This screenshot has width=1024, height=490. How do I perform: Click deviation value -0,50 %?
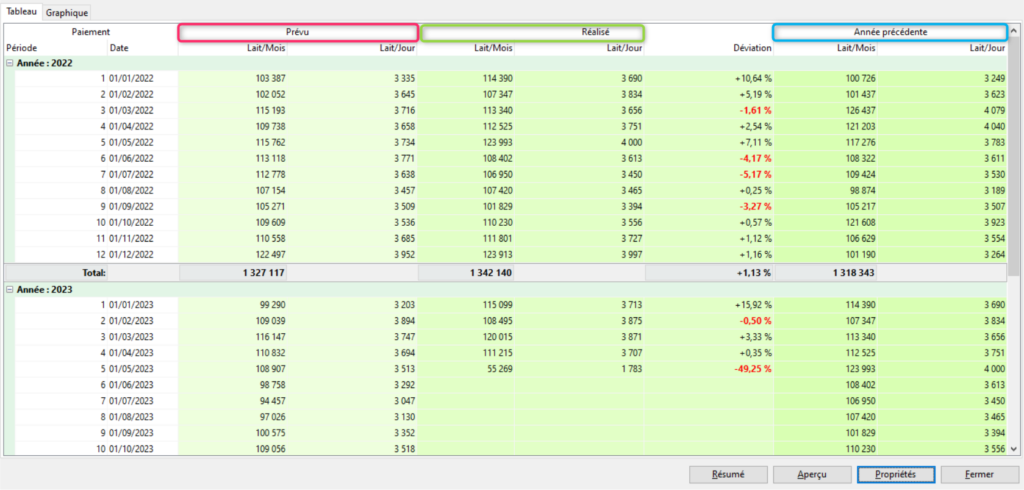[x=756, y=321]
